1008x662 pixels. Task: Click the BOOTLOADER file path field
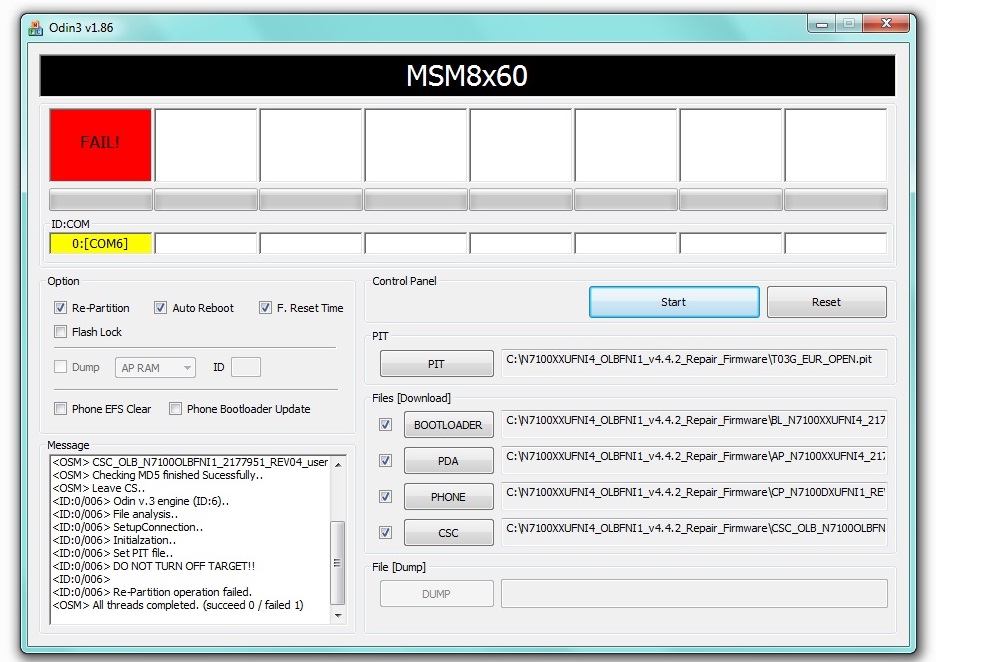(x=694, y=424)
